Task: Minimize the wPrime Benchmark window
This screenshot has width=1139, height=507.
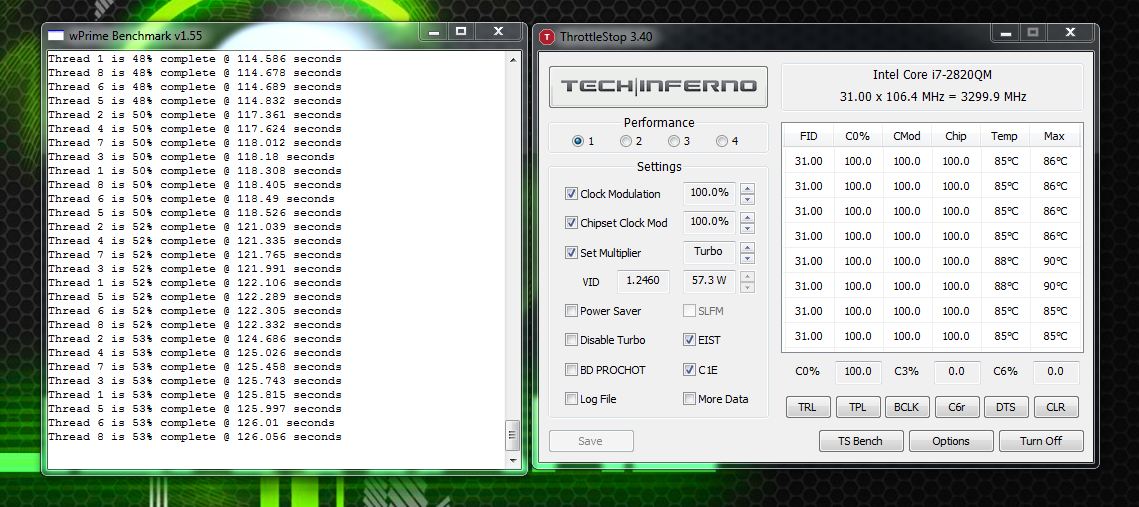Action: click(434, 32)
